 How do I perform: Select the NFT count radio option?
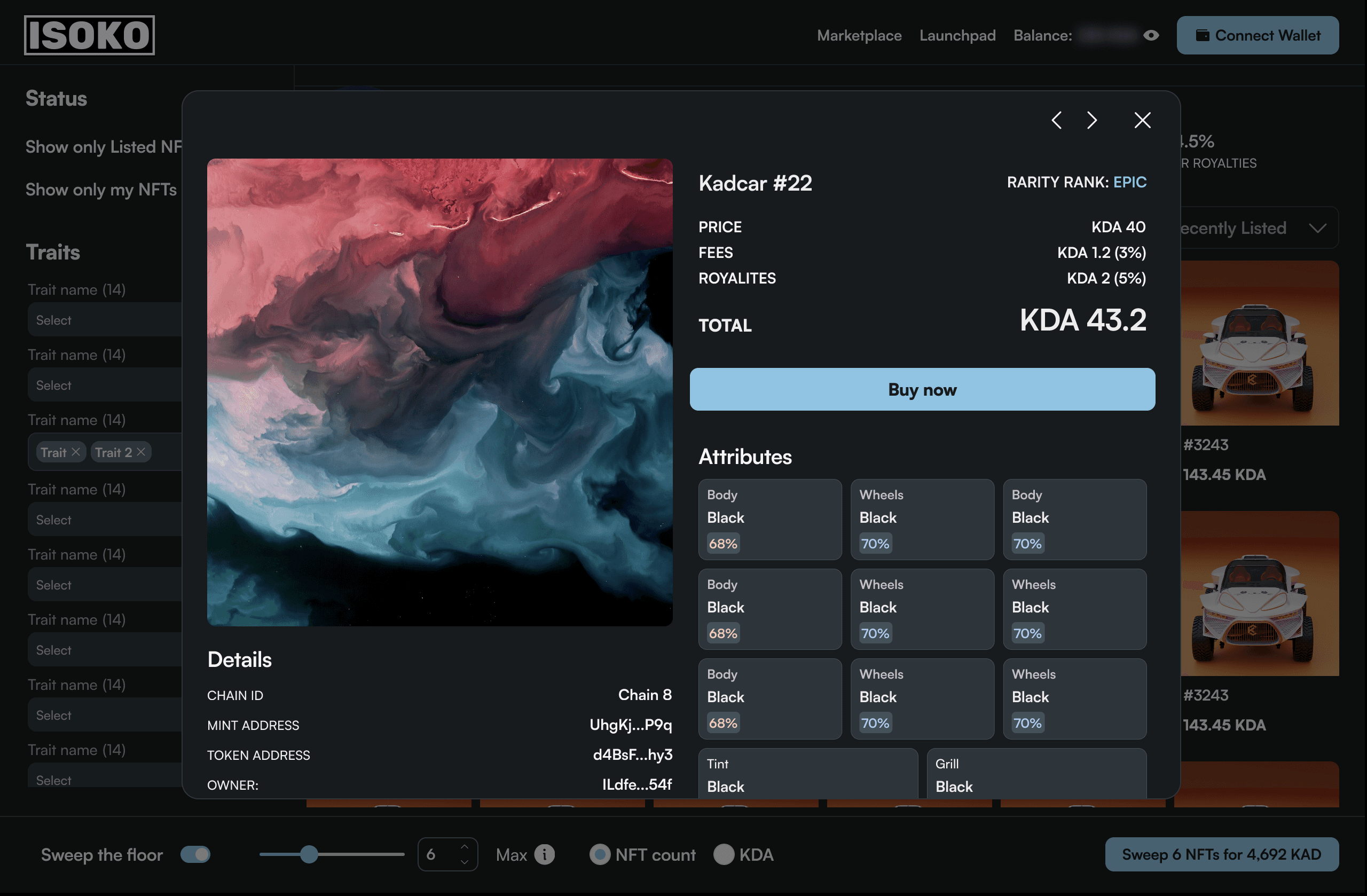click(599, 854)
